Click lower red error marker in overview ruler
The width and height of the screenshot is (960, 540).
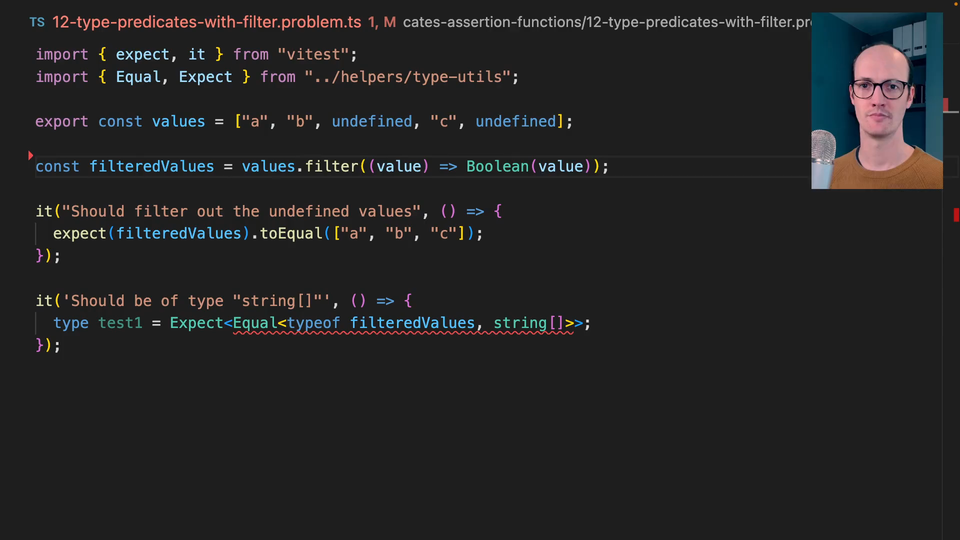[956, 214]
